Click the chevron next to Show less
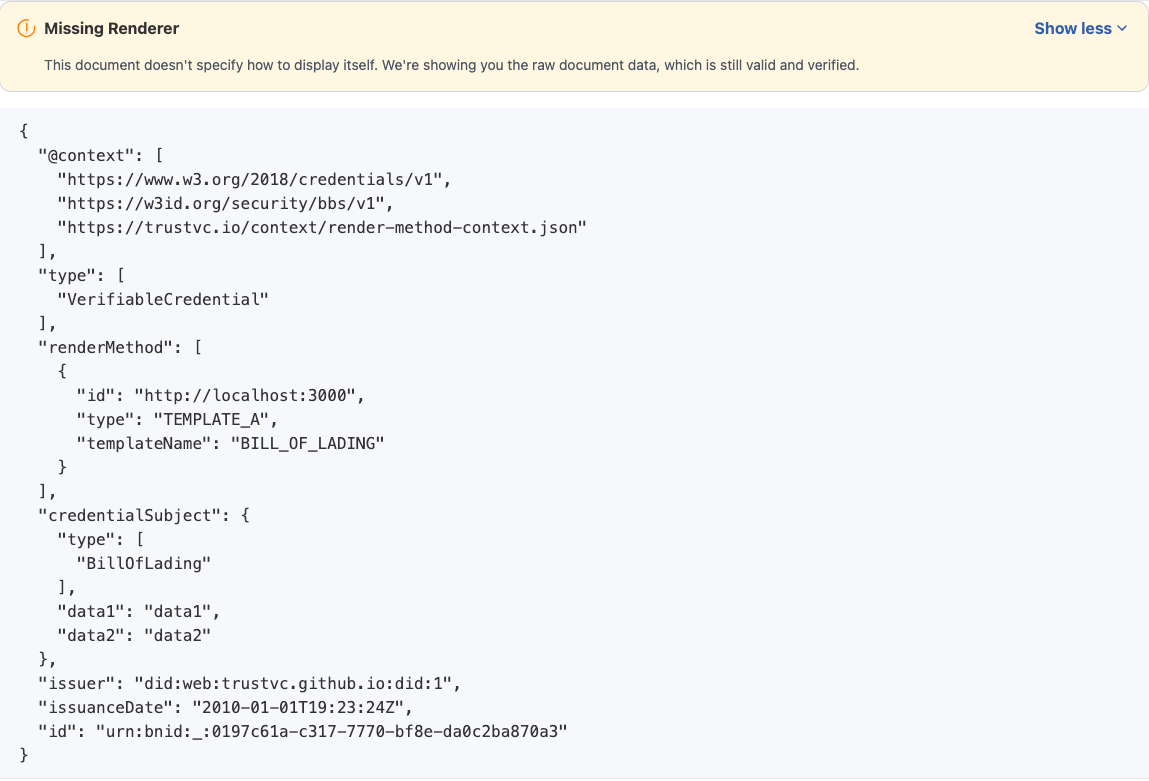 (1122, 28)
